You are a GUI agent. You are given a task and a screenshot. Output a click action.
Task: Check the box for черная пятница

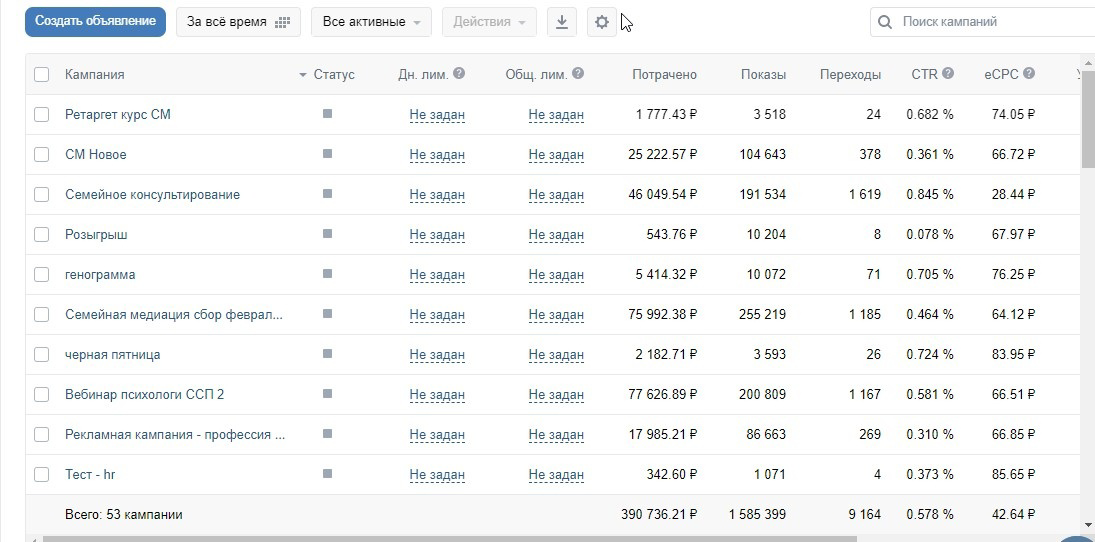(x=41, y=355)
